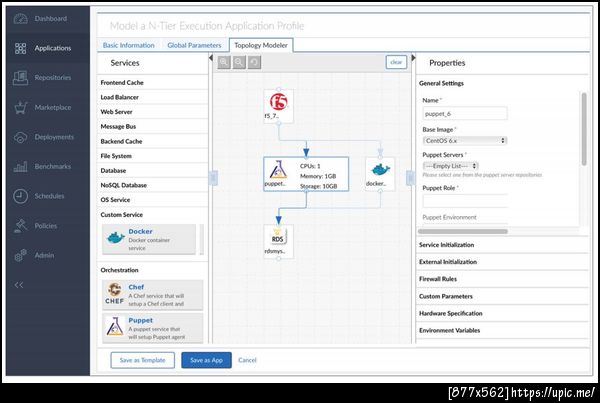Expand the Frontend Cache service category
Image resolution: width=600 pixels, height=403 pixels.
[x=153, y=82]
